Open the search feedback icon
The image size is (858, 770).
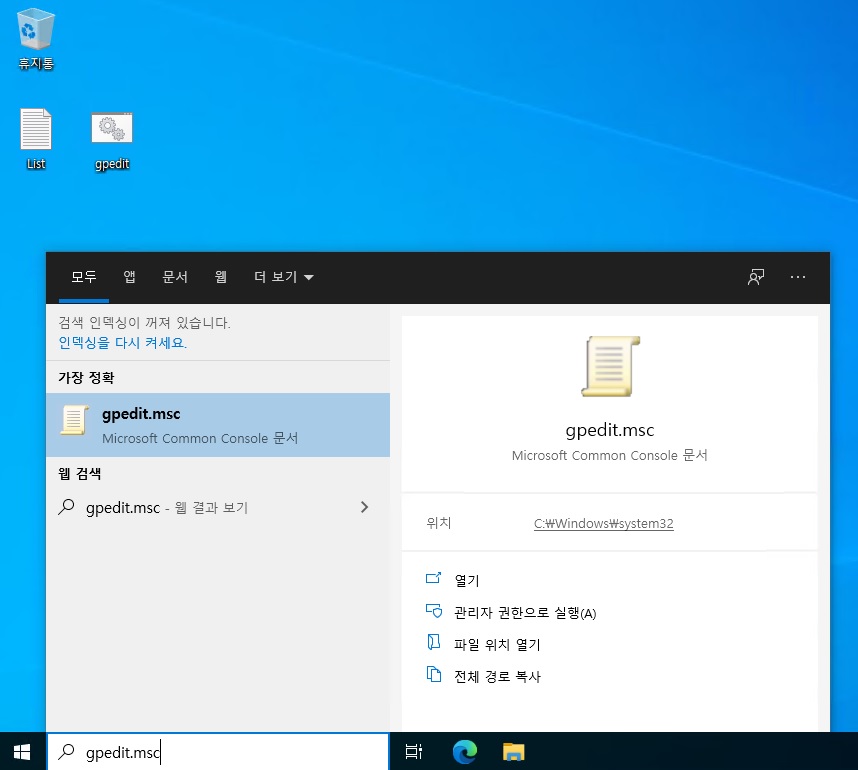point(756,277)
